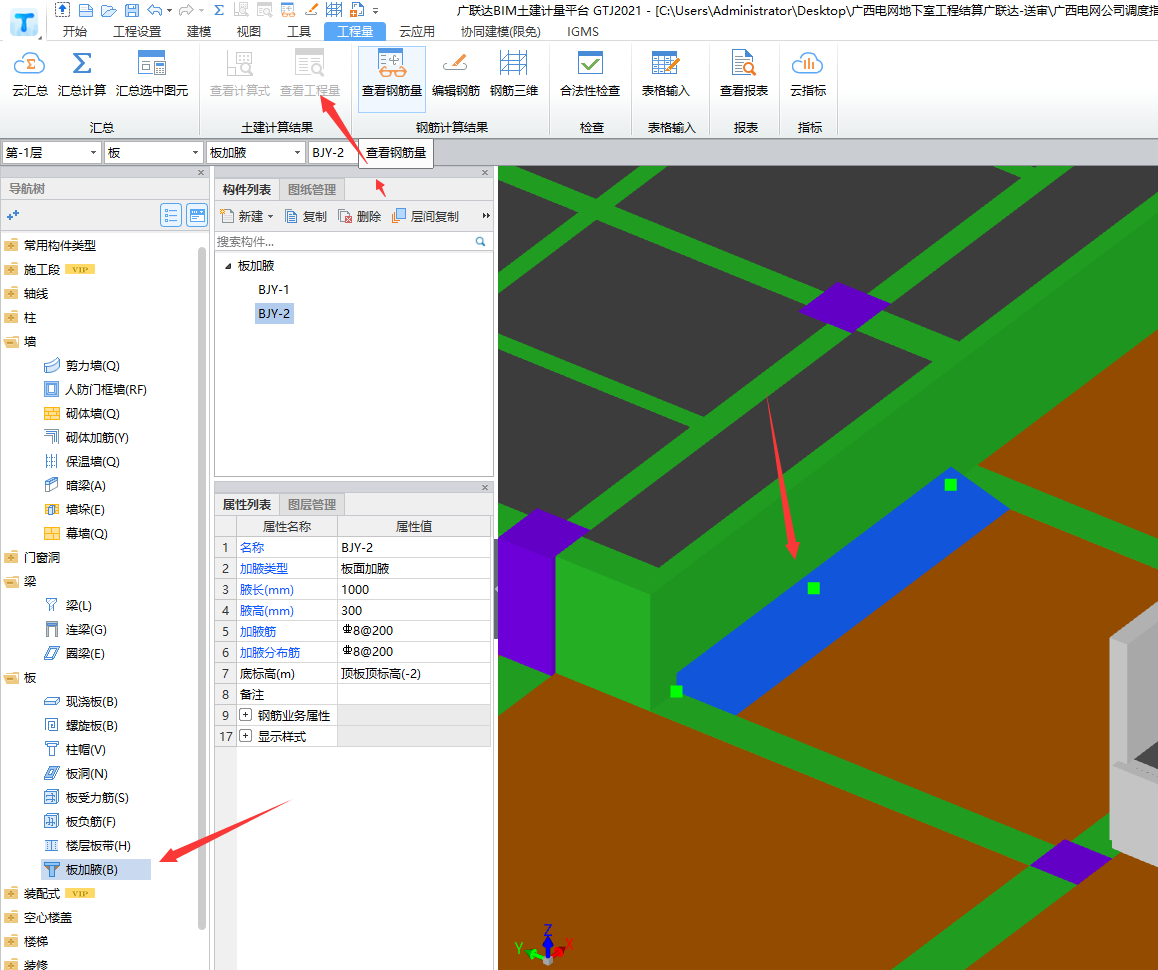Image resolution: width=1158 pixels, height=970 pixels.
Task: Expand the 柱 folder in navigation tree
Action: click(x=11, y=318)
